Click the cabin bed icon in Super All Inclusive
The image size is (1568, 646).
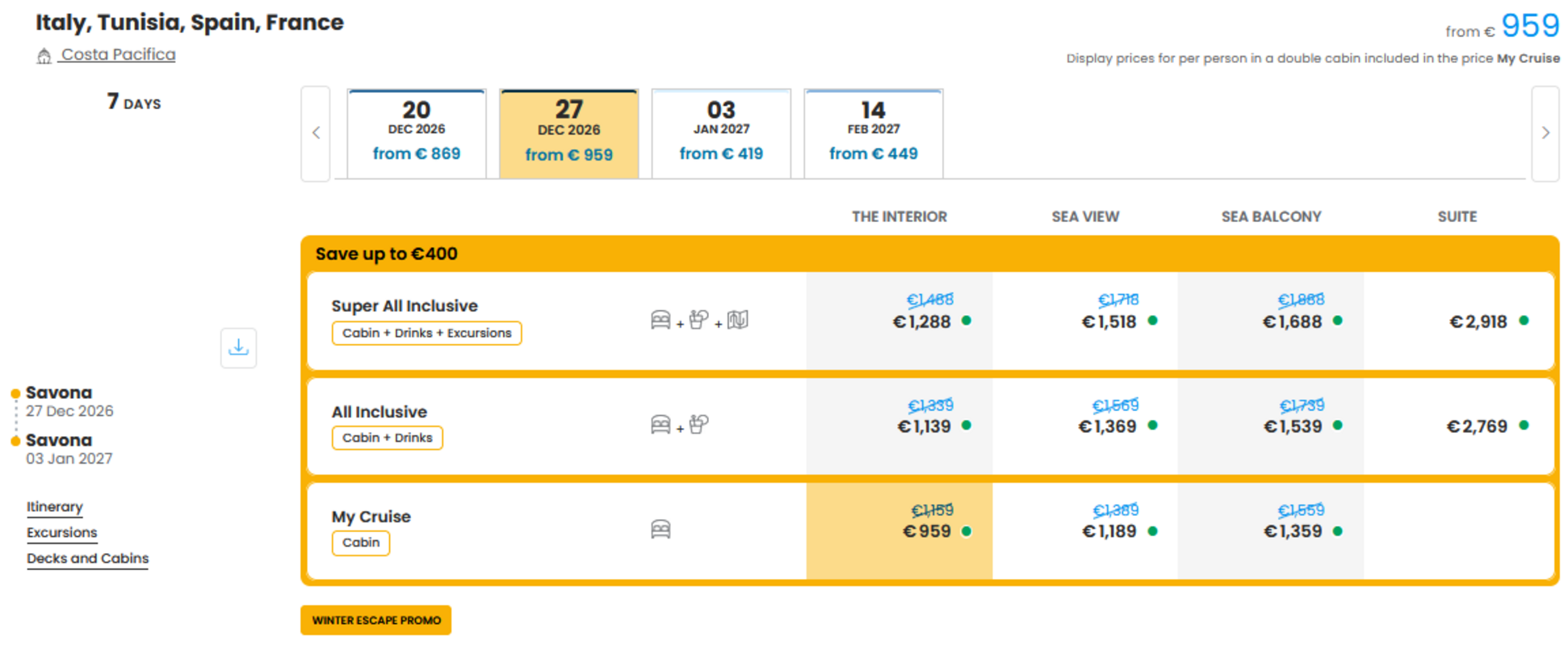point(660,320)
